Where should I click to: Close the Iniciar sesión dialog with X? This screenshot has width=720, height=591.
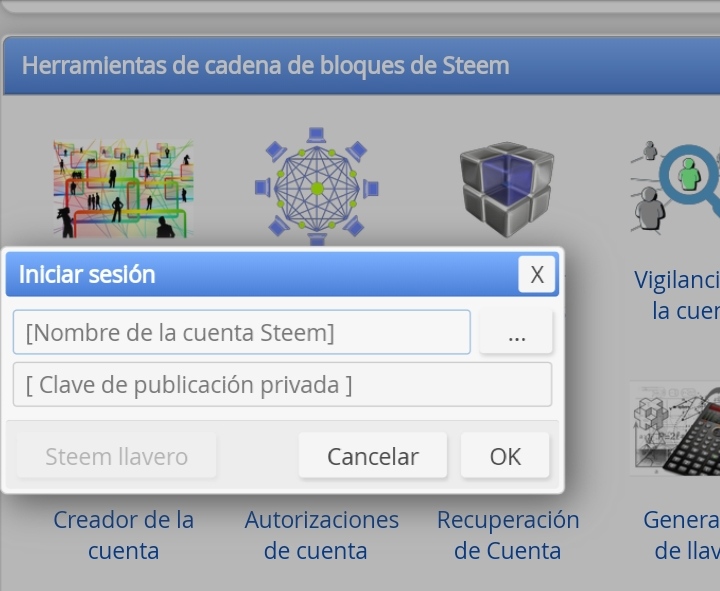[537, 274]
